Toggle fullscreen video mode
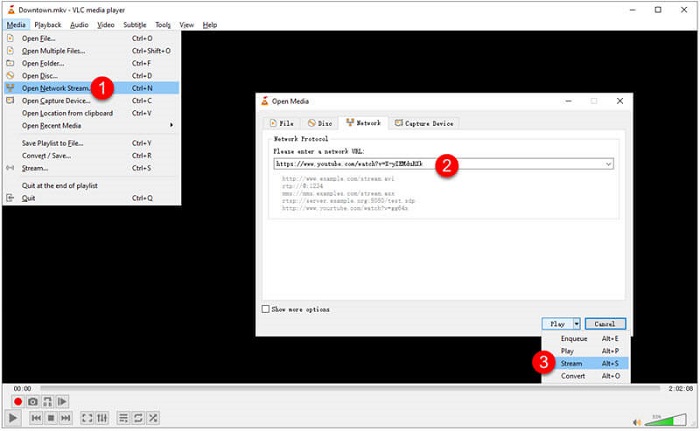This screenshot has height=431, width=700. 87,418
